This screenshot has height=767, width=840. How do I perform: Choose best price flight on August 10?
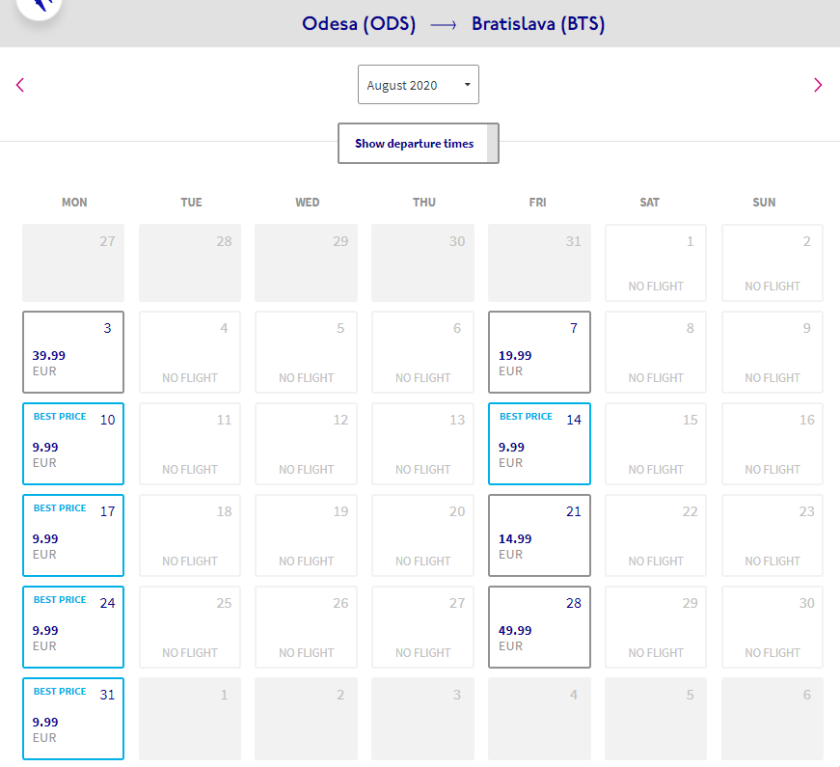click(73, 444)
